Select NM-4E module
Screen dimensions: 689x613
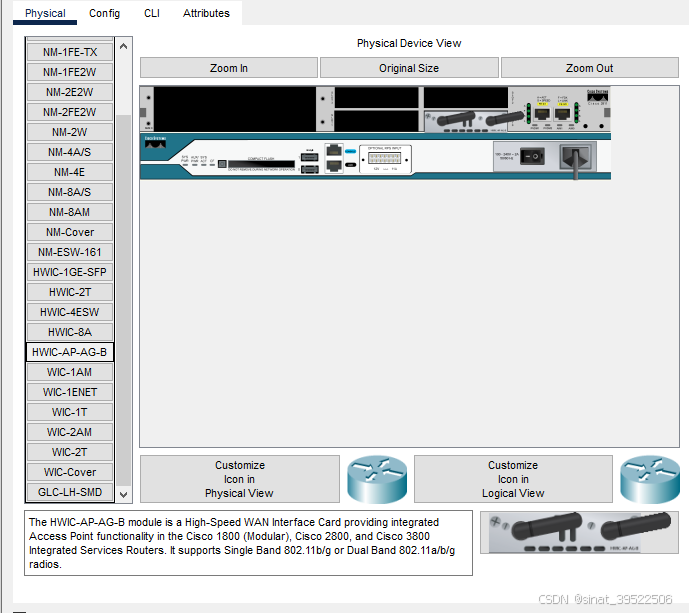click(70, 172)
